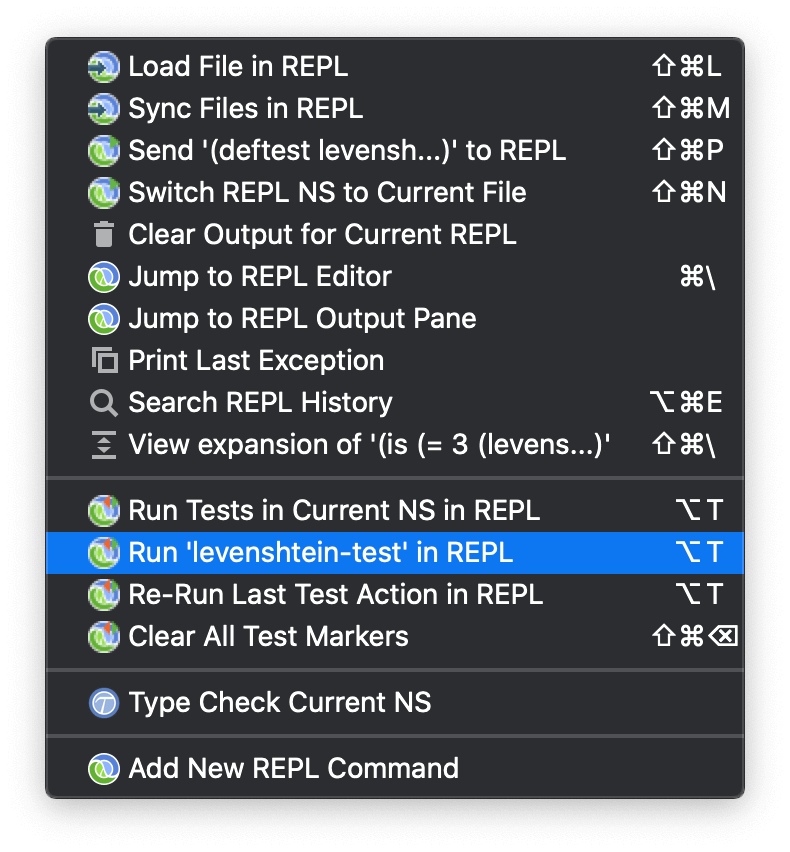Click the Print Last Exception copy icon
The width and height of the screenshot is (790, 852).
tap(104, 360)
